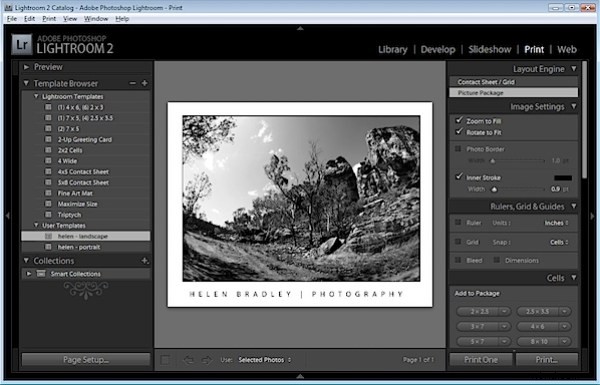
Task: Add a 5 x 7 cell to package
Action: (x=477, y=341)
